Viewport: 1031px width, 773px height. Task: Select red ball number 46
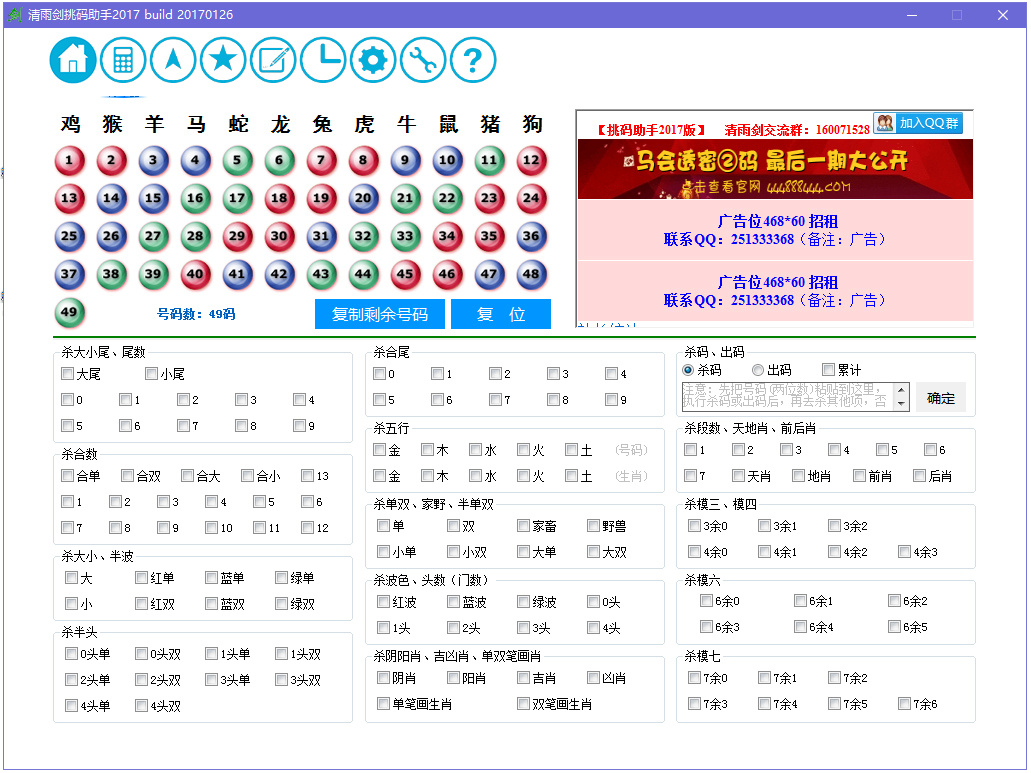click(447, 274)
